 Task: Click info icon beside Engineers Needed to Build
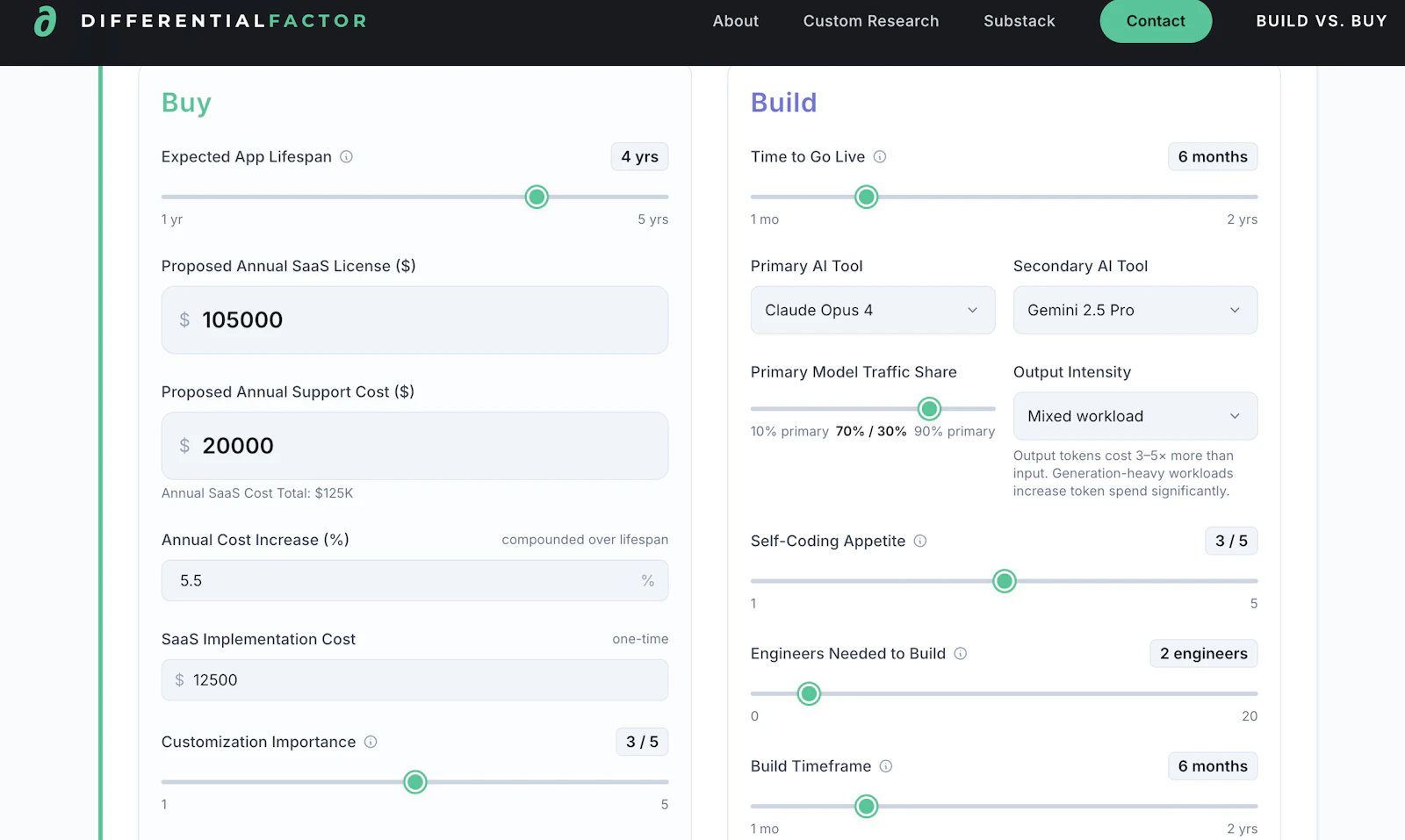961,653
